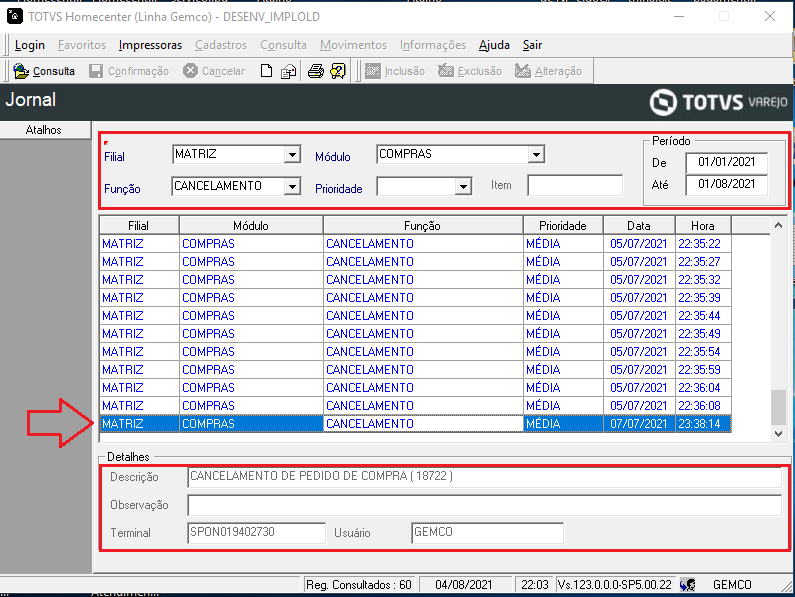The height and width of the screenshot is (597, 795).
Task: Click the Cancelar toolbar button
Action: click(x=214, y=71)
